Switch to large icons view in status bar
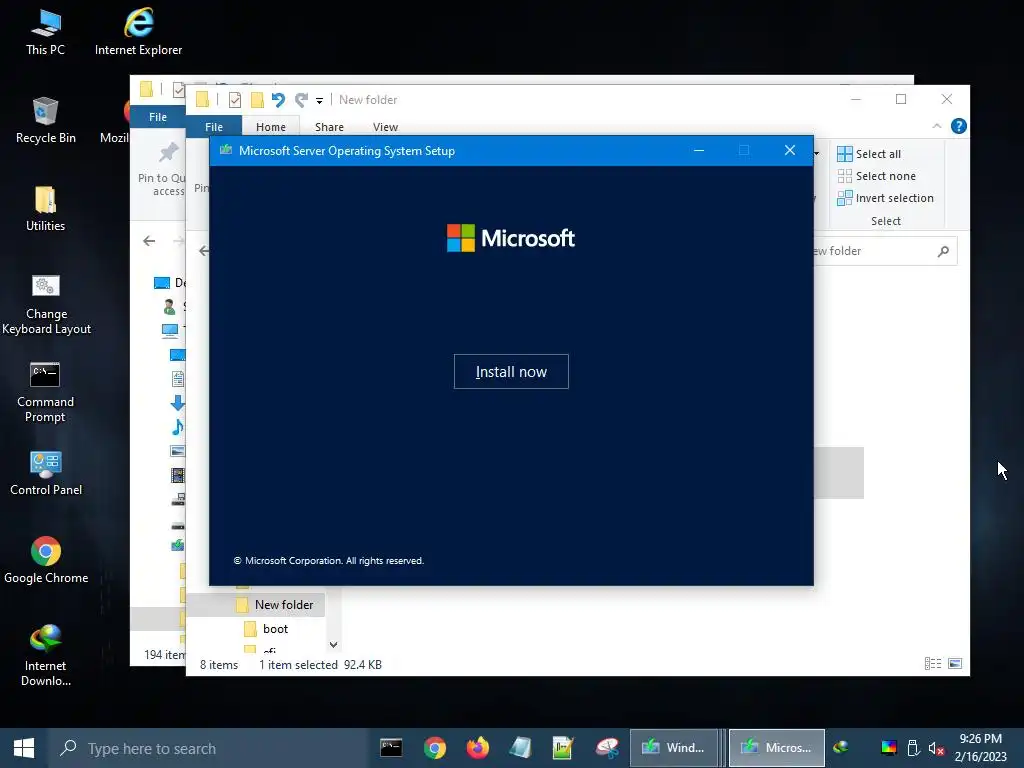Viewport: 1024px width, 768px height. point(955,664)
